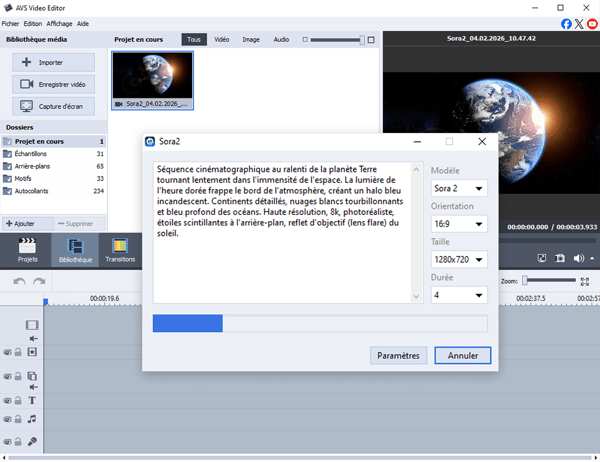Switch to the Vidéo filter tab
The height and width of the screenshot is (462, 600).
tap(222, 39)
